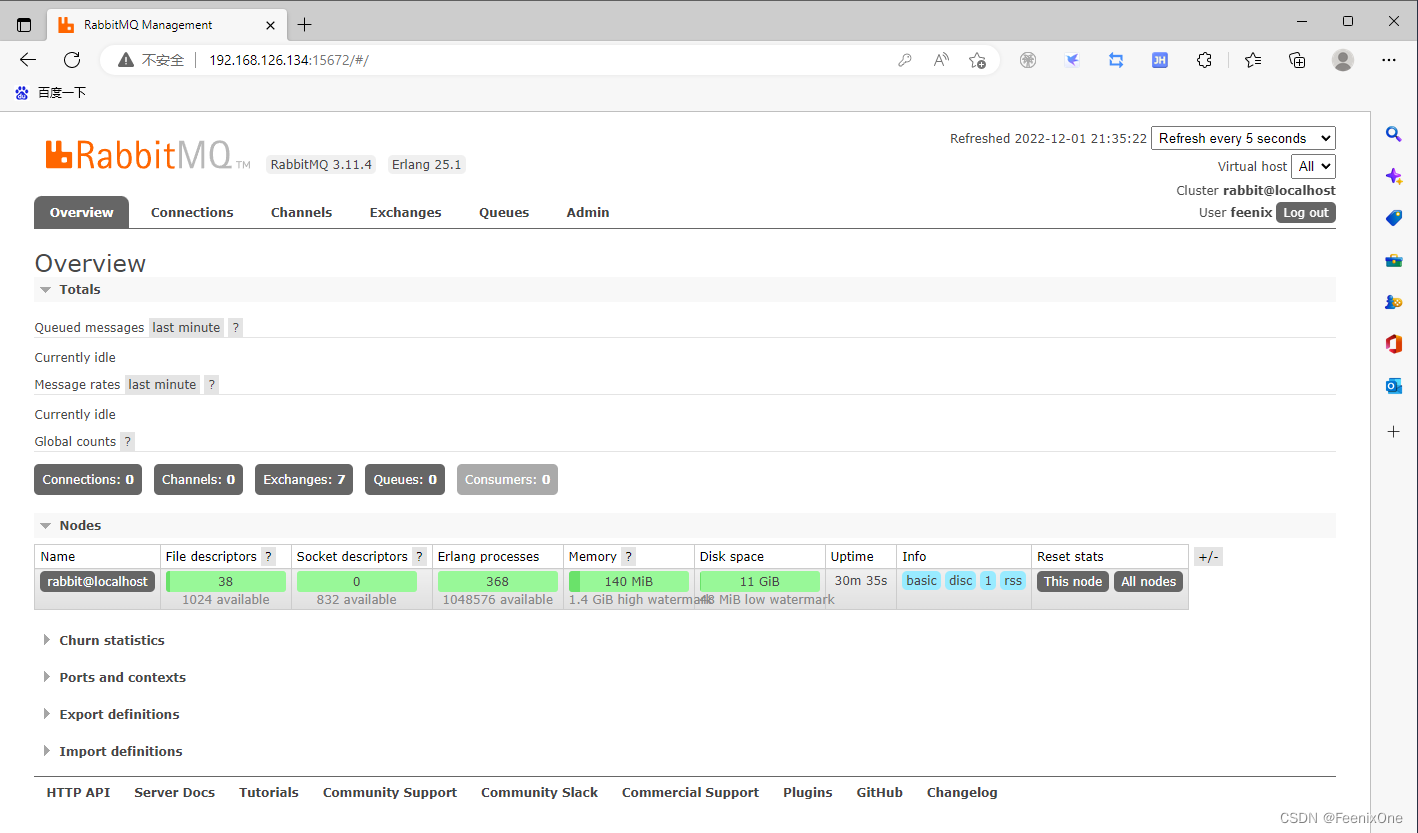Open the sidebar Tools briefcase icon
The width and height of the screenshot is (1418, 833).
click(x=1393, y=260)
